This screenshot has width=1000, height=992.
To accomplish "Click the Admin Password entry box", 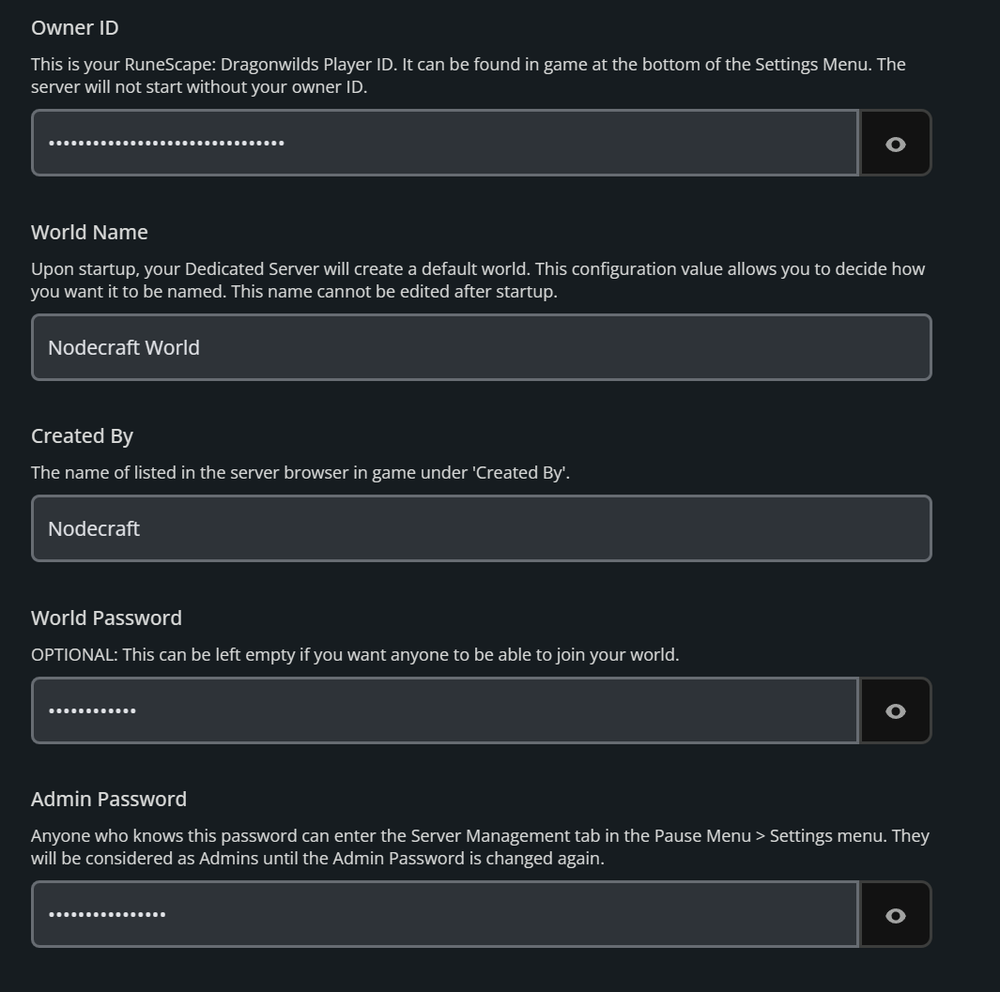I will 445,914.
